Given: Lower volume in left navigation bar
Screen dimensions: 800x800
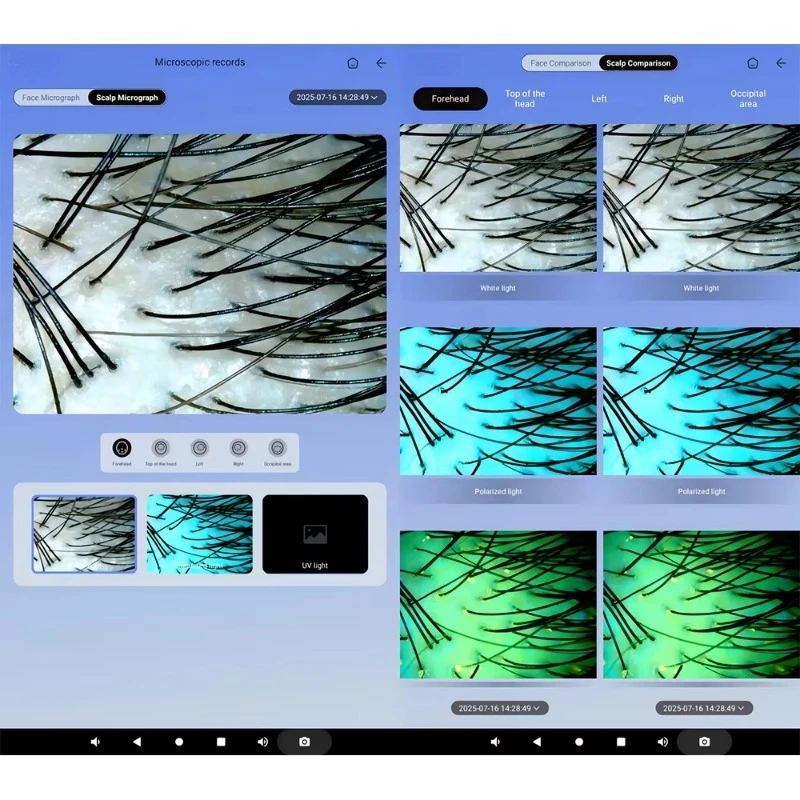Looking at the screenshot, I should 95,742.
